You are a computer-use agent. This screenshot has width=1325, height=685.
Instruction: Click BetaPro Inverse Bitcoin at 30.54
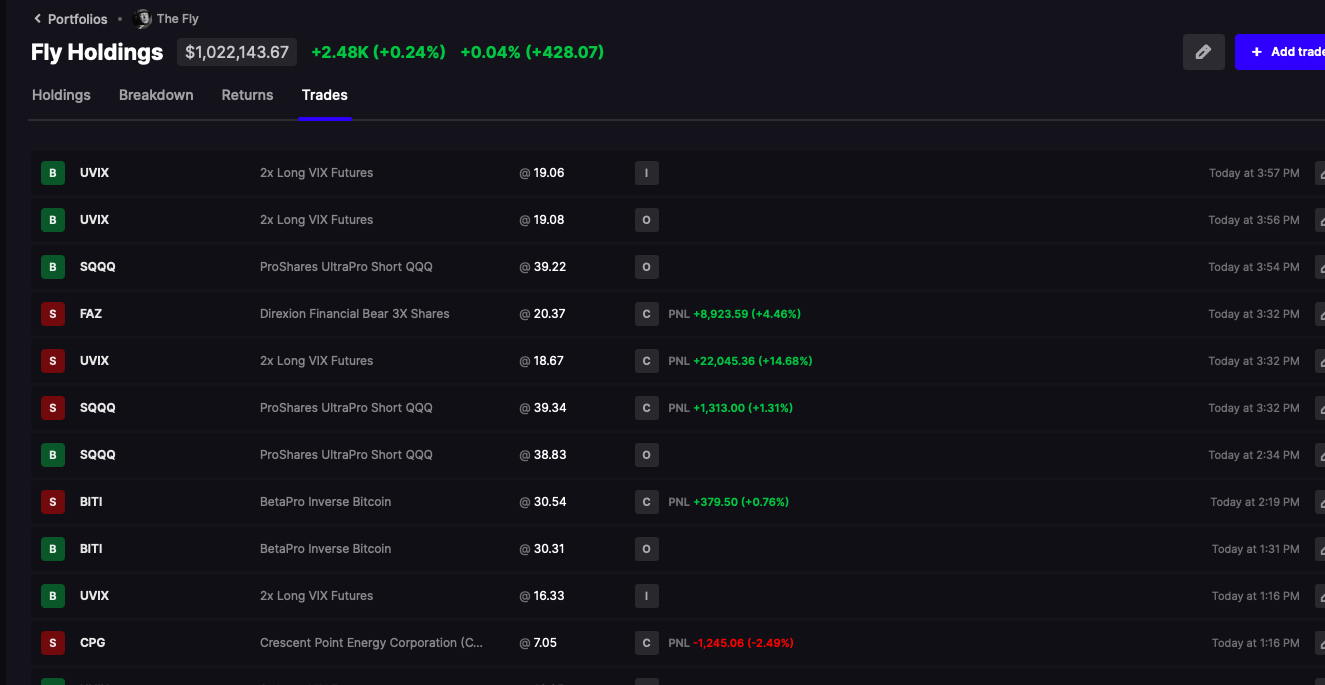[326, 502]
